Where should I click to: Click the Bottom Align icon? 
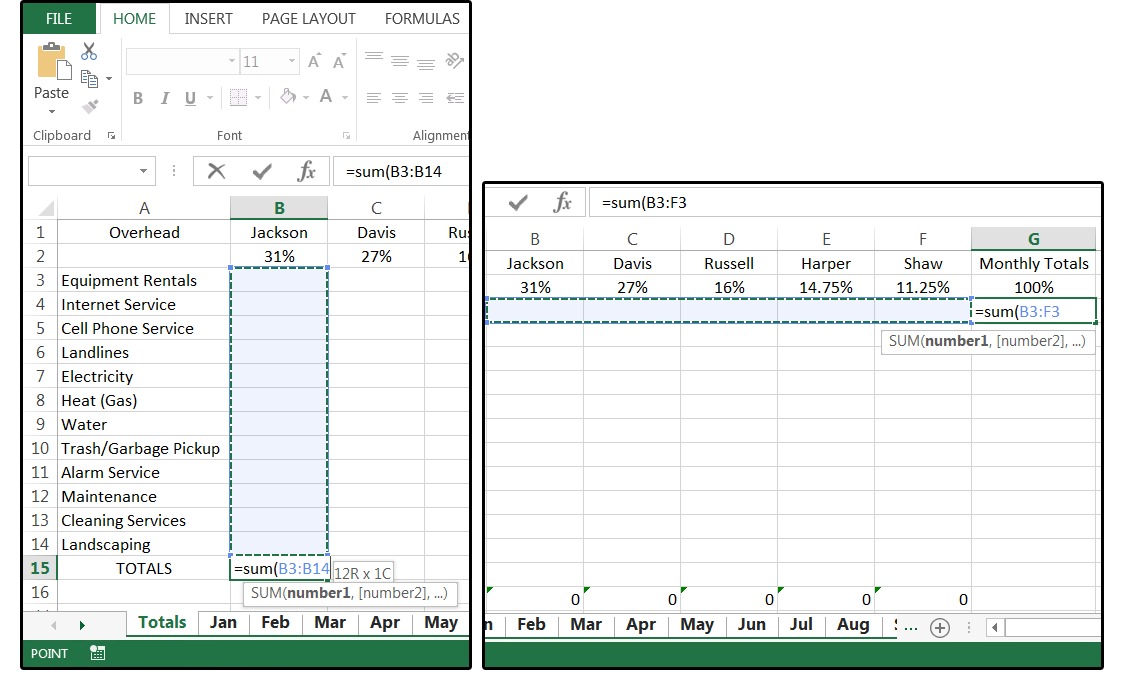pyautogui.click(x=426, y=63)
